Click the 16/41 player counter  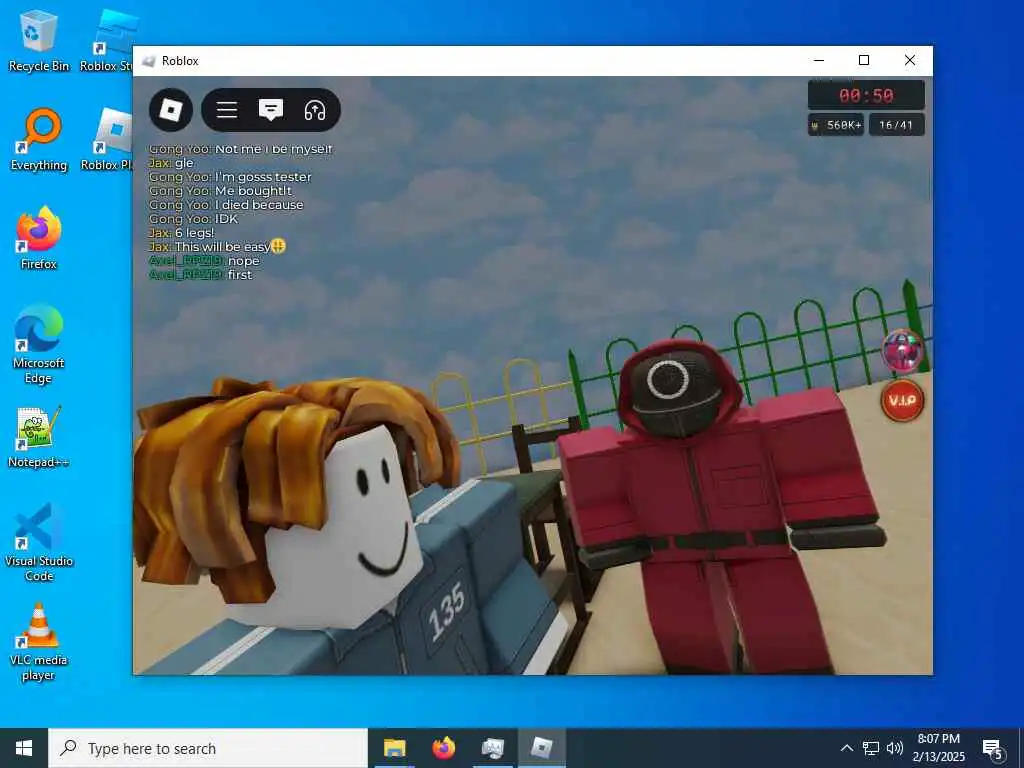896,125
